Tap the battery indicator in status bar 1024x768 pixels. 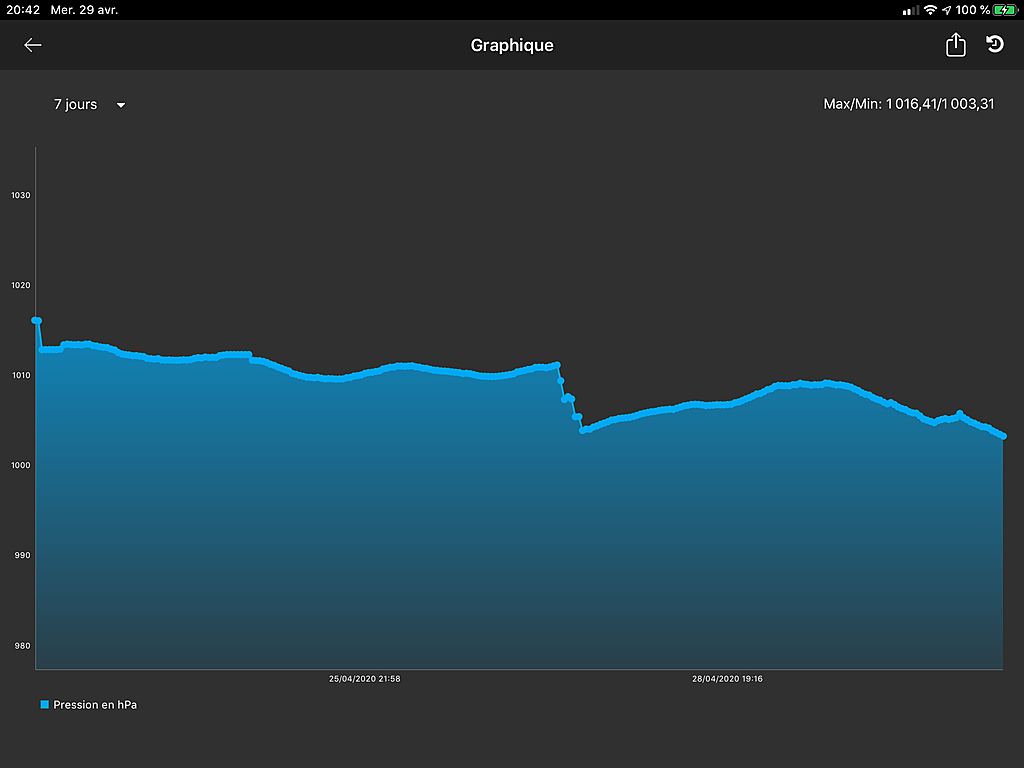coord(1005,10)
